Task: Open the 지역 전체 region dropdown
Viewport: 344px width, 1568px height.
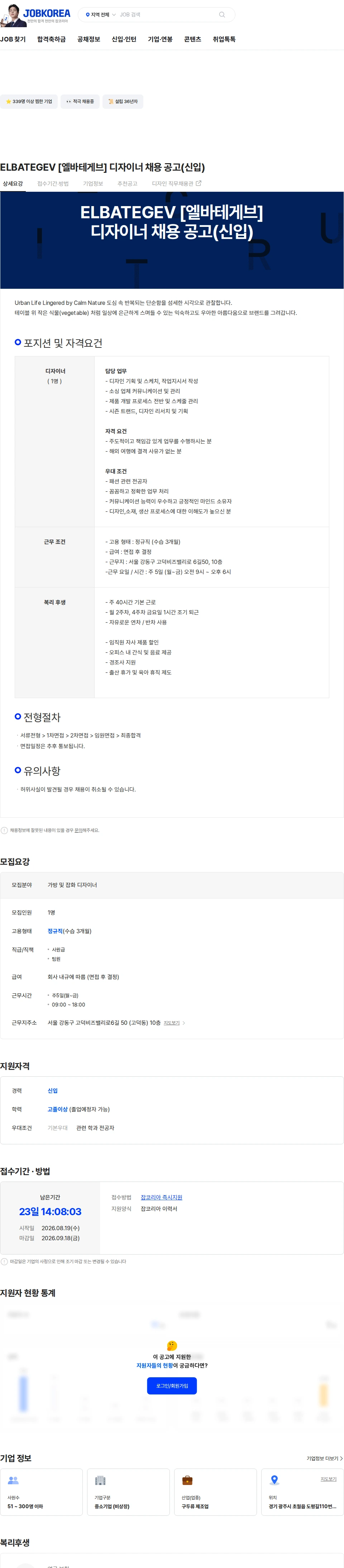Action: pos(100,15)
